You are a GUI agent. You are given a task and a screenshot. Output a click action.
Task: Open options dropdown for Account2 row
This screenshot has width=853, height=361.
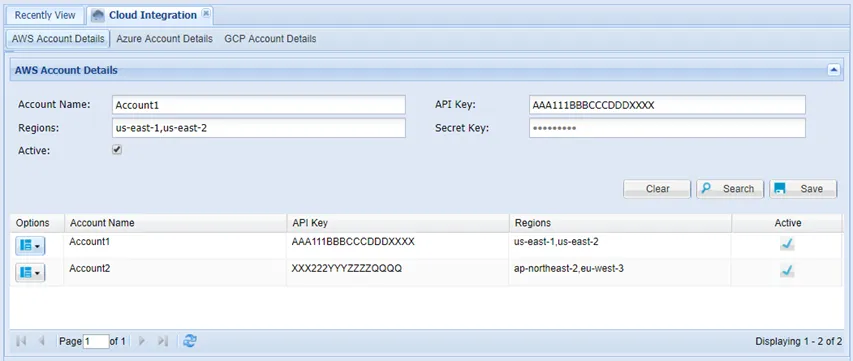pos(30,272)
